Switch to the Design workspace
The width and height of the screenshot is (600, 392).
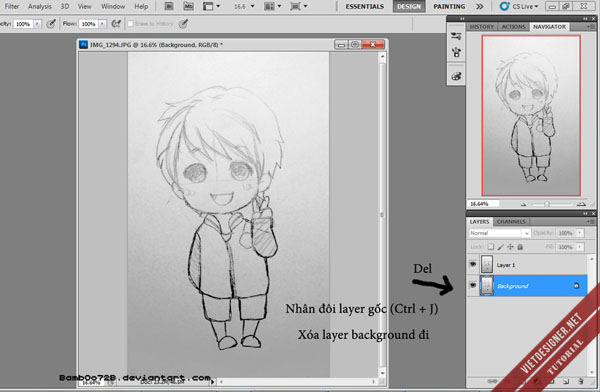point(409,7)
